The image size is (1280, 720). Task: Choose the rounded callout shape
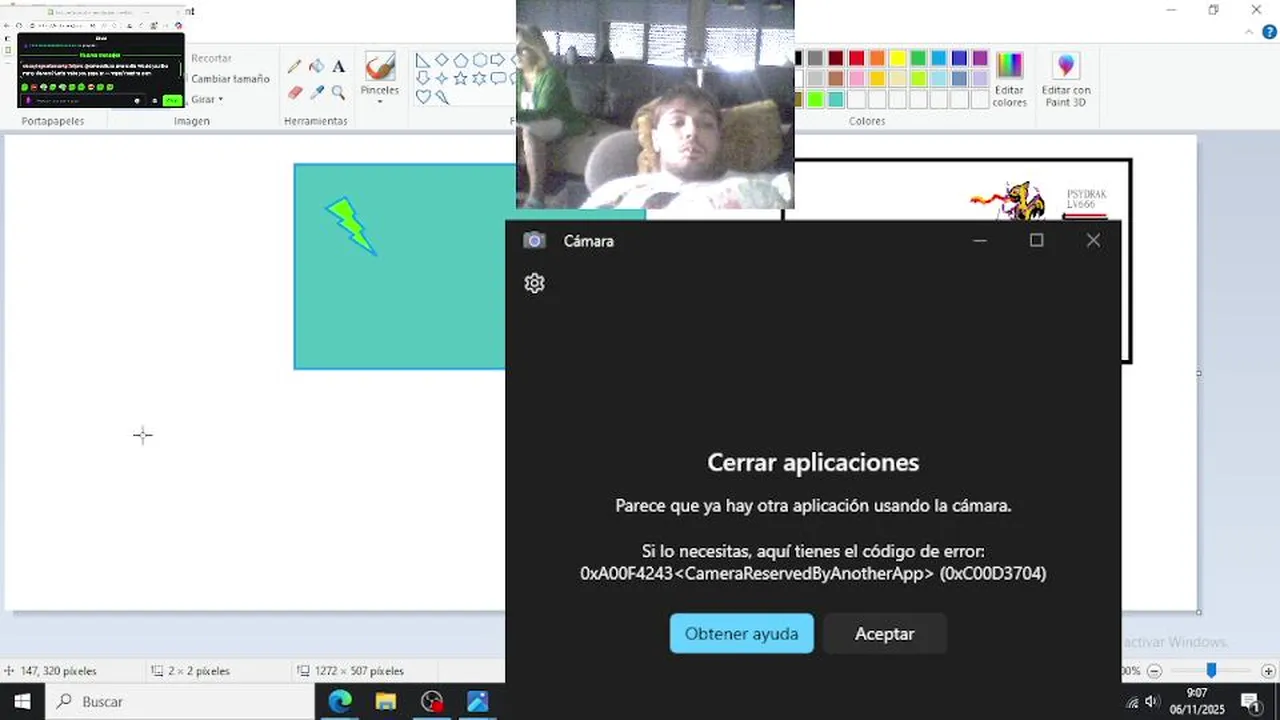pos(498,78)
